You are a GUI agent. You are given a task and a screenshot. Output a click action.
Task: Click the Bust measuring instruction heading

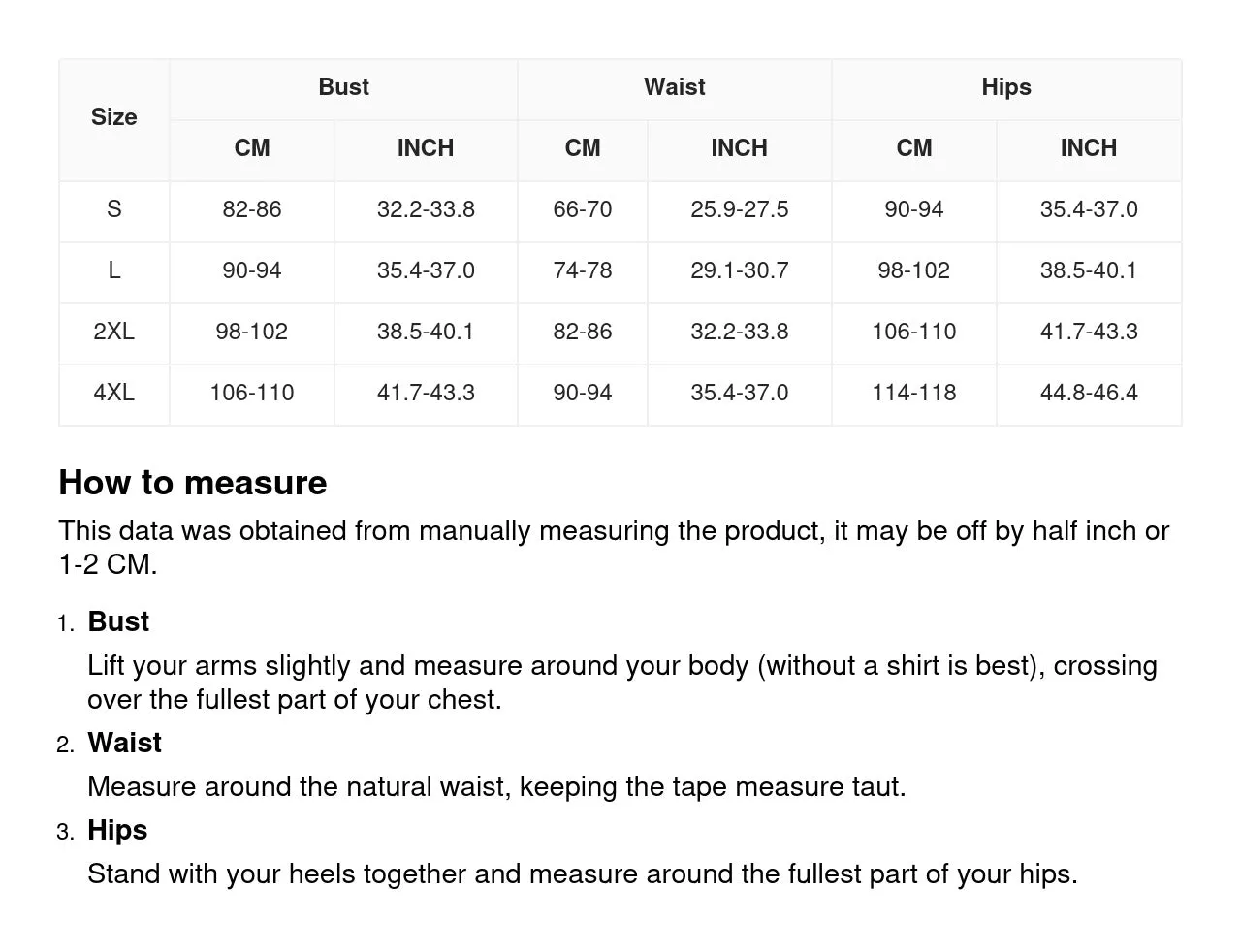pos(118,621)
